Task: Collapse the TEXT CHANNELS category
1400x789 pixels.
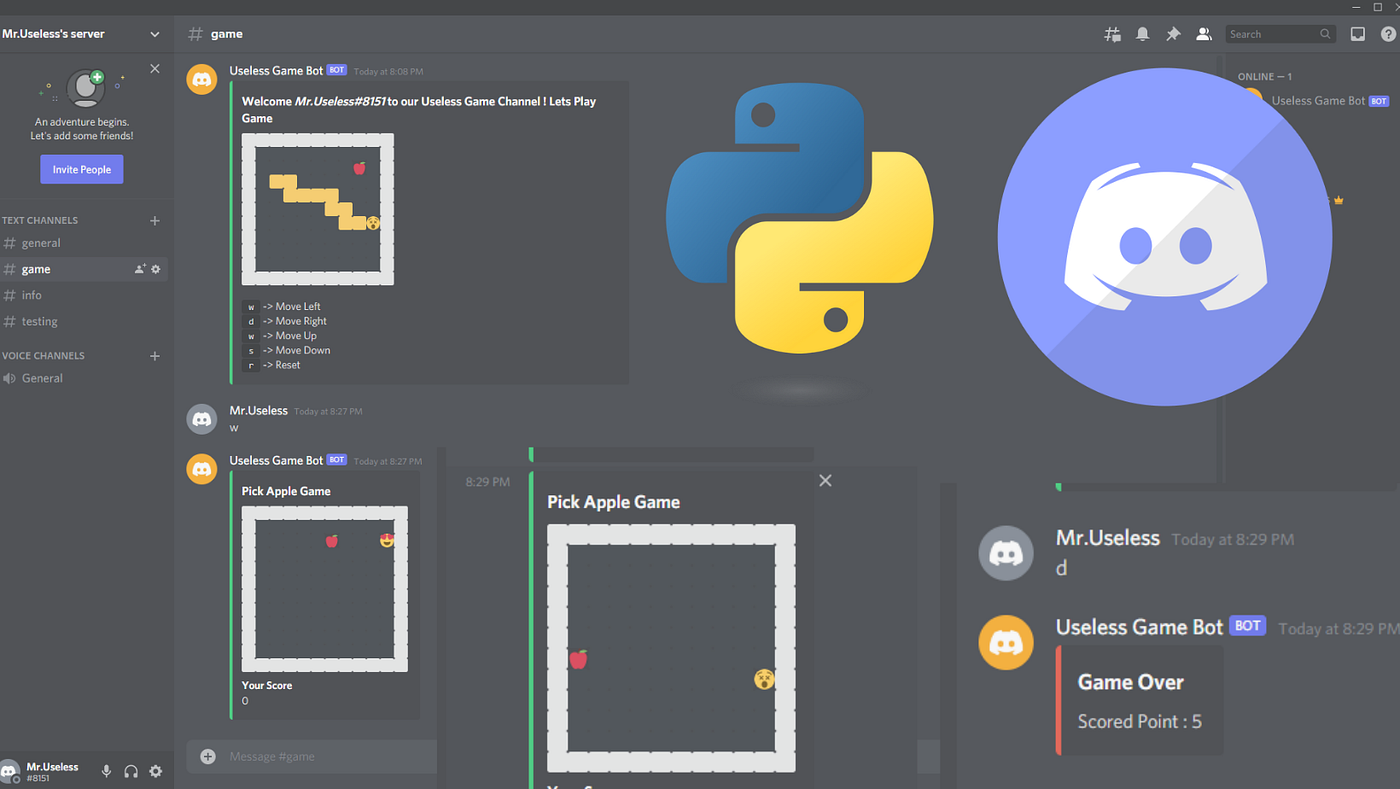Action: click(x=40, y=220)
